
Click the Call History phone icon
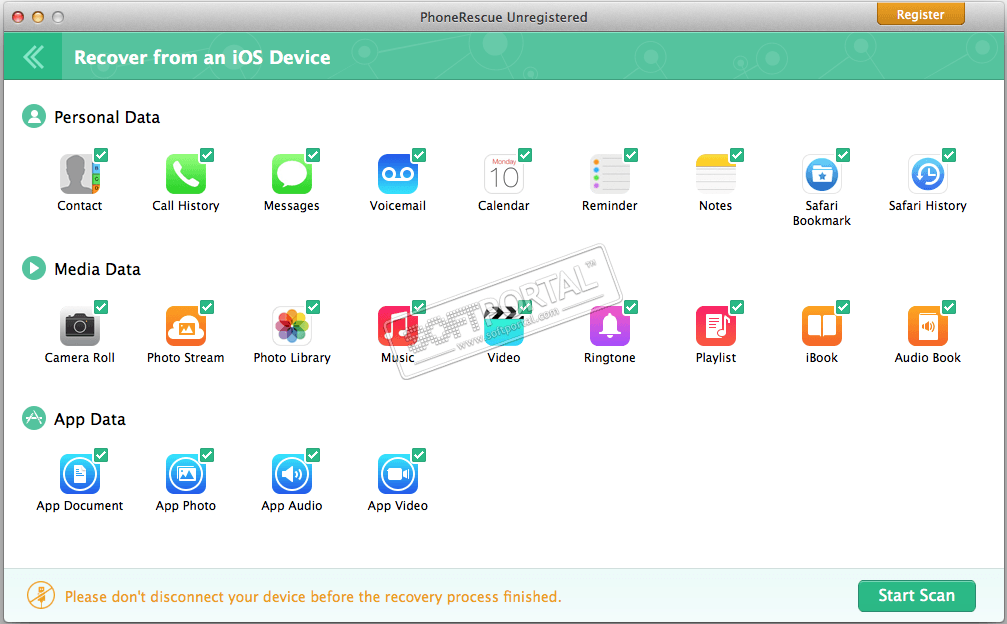[186, 174]
